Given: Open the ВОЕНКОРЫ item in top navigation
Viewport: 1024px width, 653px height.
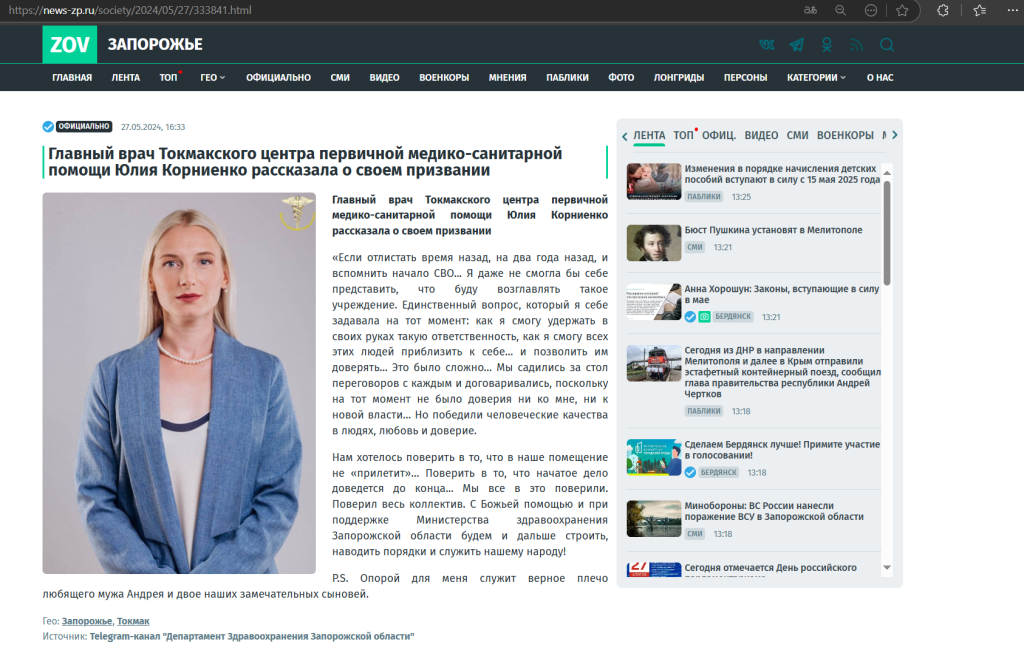Looking at the screenshot, I should click(444, 78).
